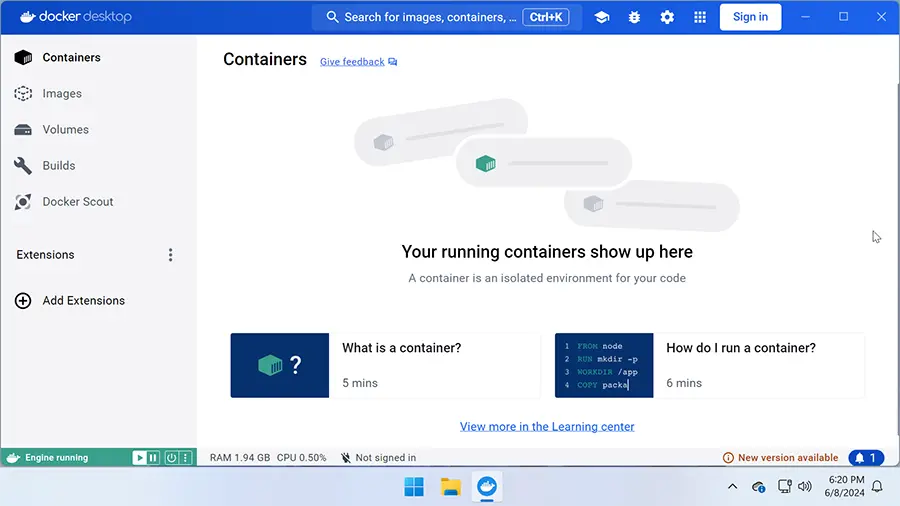
Task: Click the Builds wrench icon
Action: (x=23, y=166)
